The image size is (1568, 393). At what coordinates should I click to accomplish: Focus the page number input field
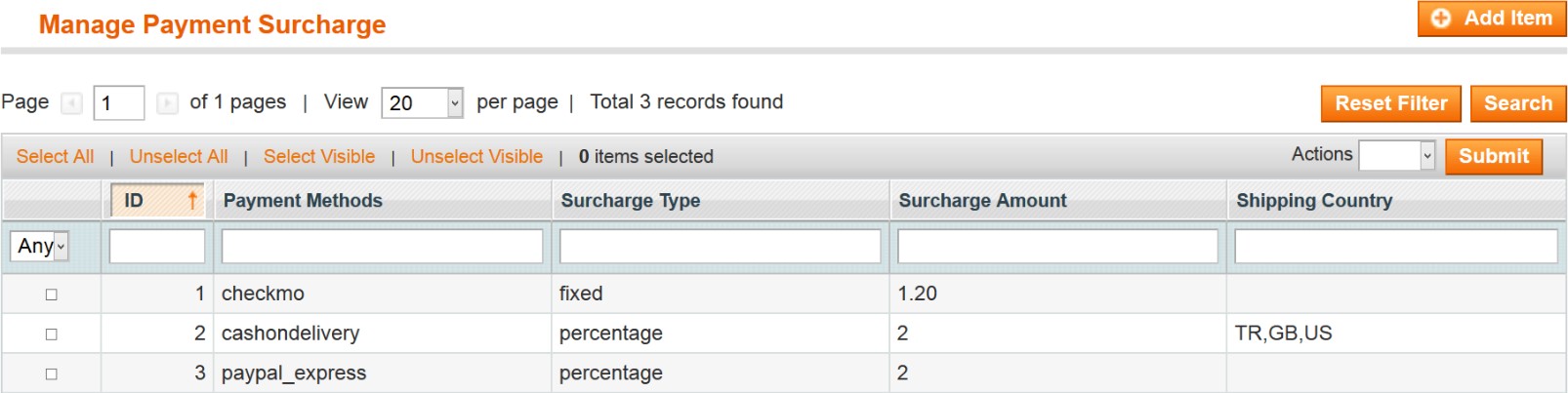tap(118, 102)
